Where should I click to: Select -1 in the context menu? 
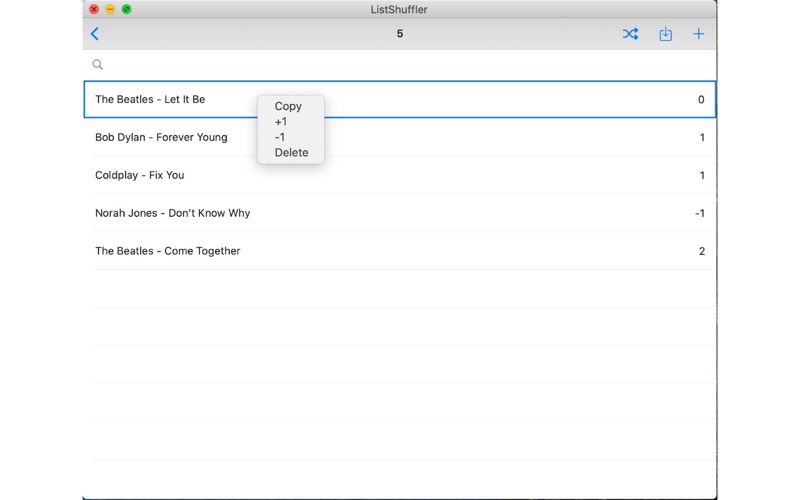tap(280, 137)
